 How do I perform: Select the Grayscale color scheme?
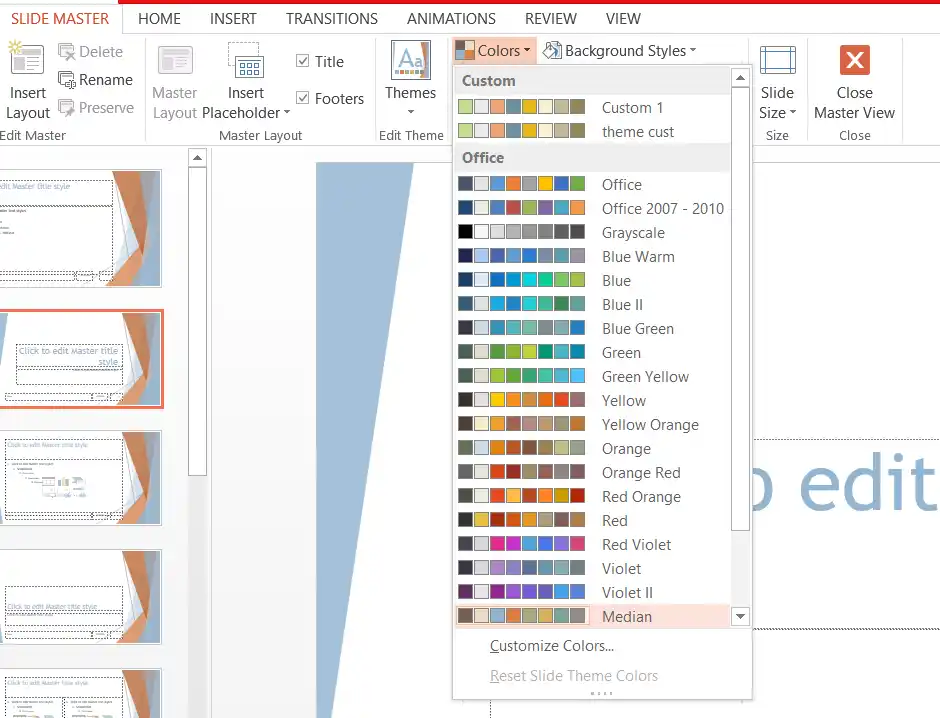click(x=592, y=233)
